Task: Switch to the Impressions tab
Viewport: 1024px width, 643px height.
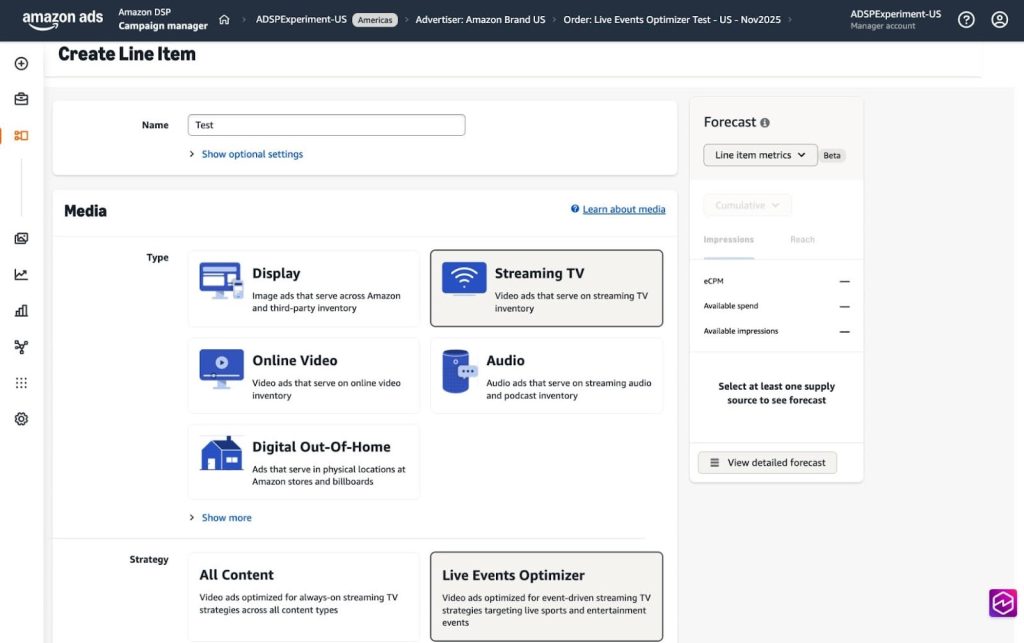Action: (x=729, y=240)
